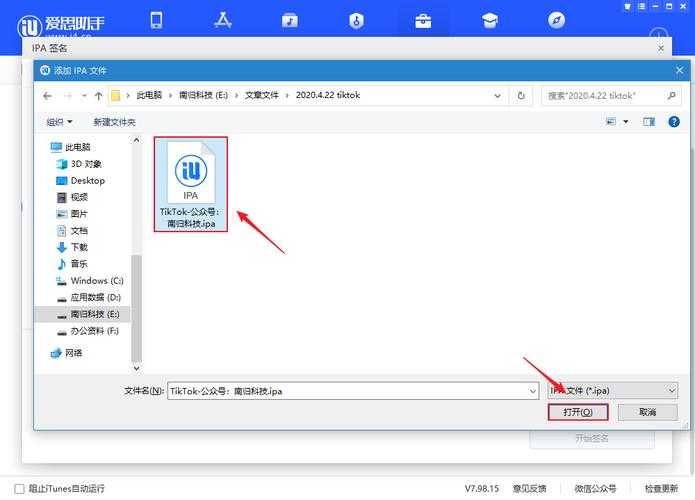The width and height of the screenshot is (695, 500).
Task: Open the compass browser icon
Action: click(x=556, y=20)
